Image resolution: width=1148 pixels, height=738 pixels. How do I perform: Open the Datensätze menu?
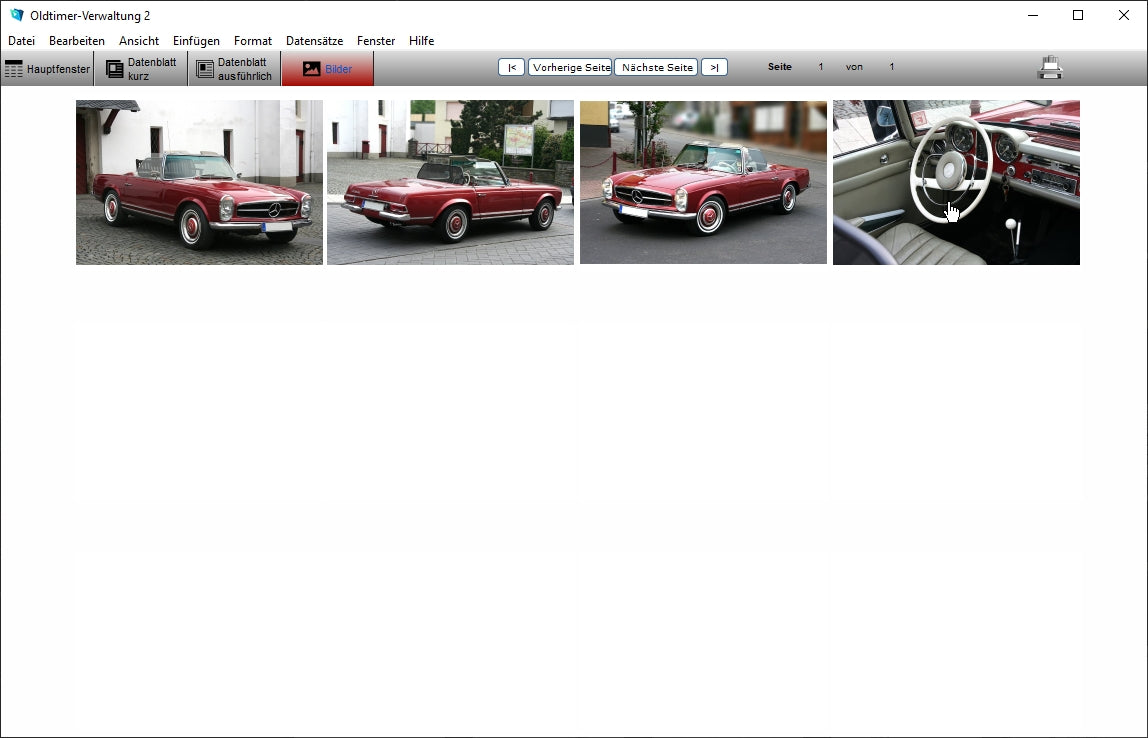click(314, 41)
